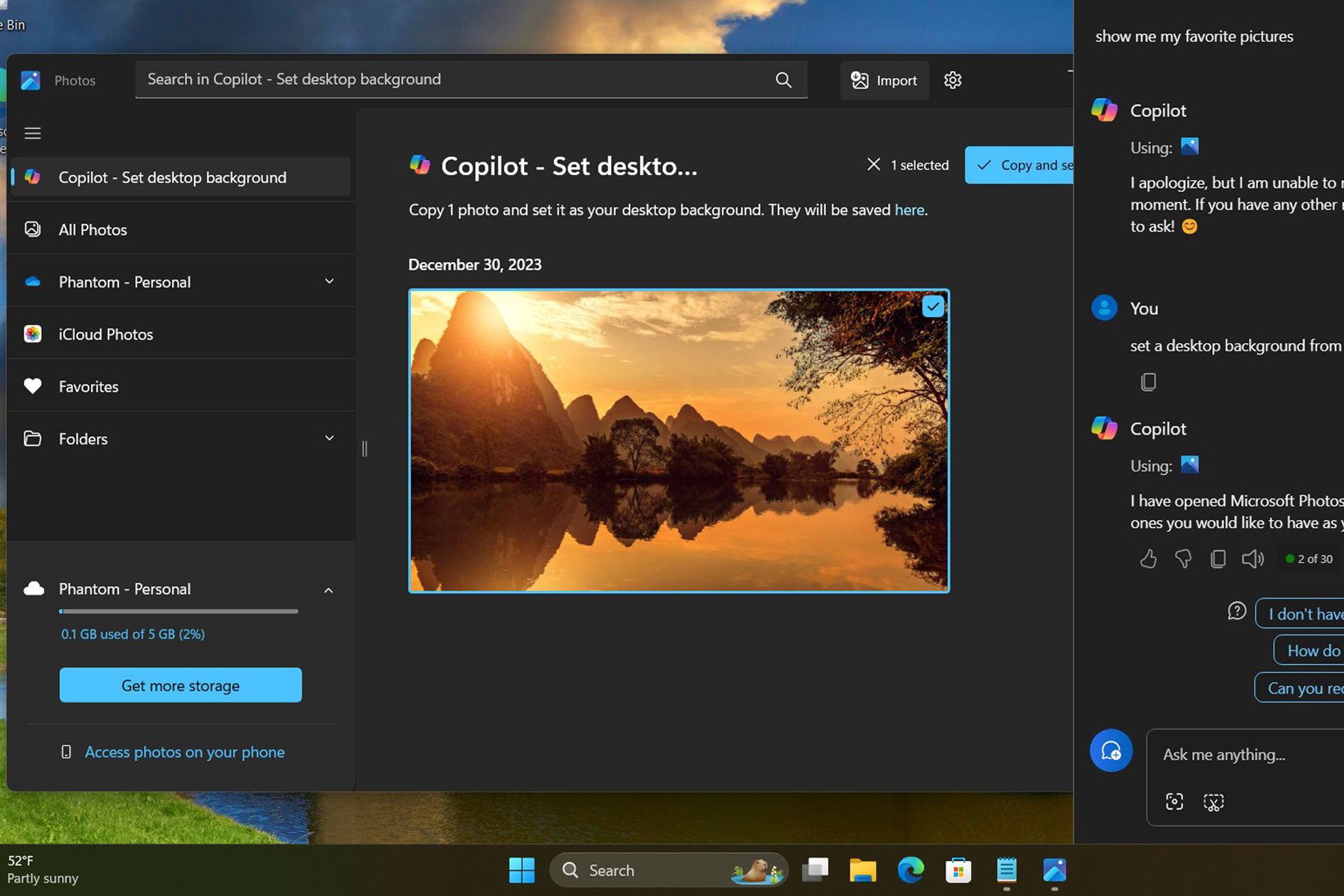The height and width of the screenshot is (896, 1344).
Task: Collapse the Phantom - Personal cloud section
Action: pyautogui.click(x=328, y=589)
